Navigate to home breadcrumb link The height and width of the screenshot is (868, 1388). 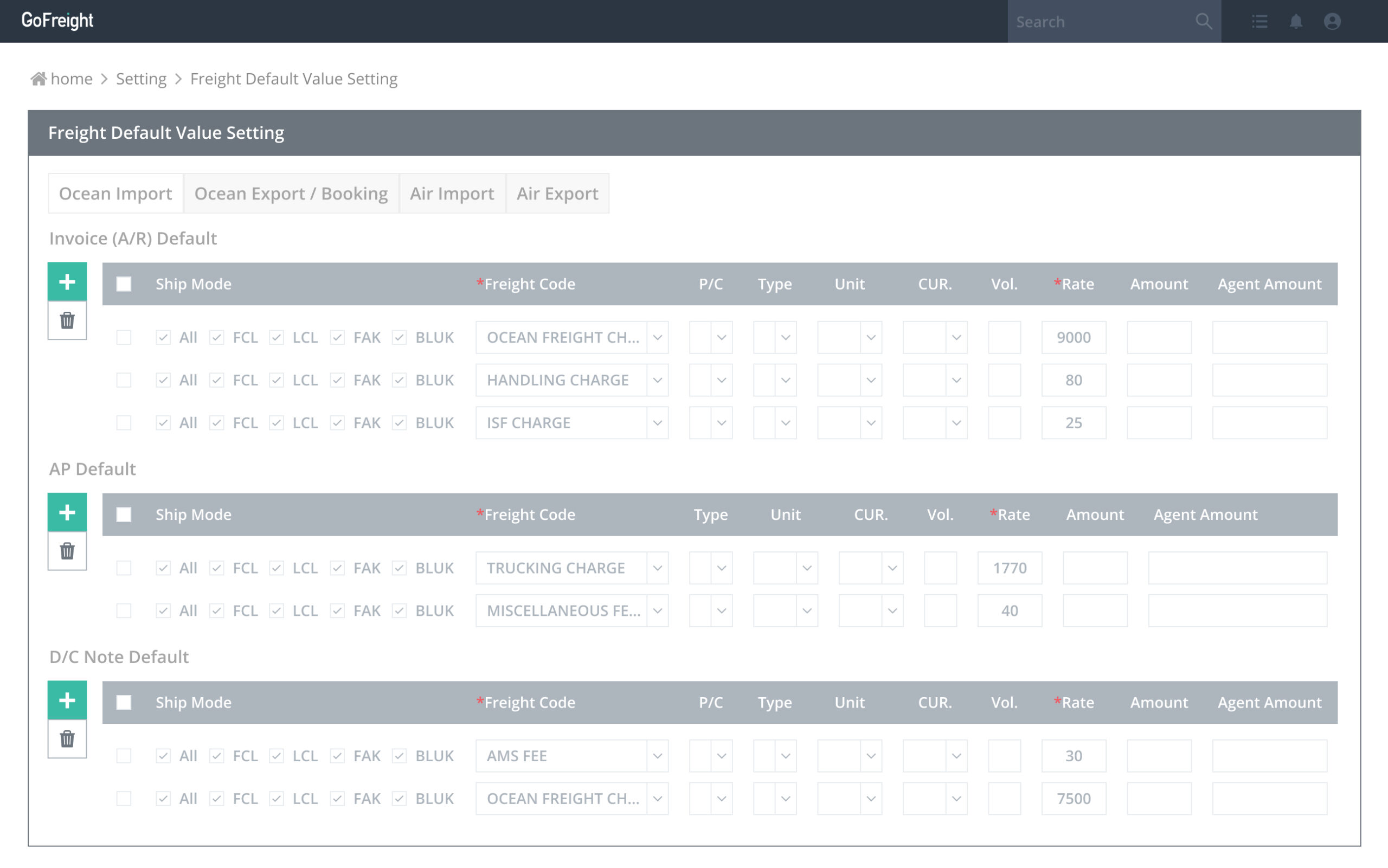70,79
